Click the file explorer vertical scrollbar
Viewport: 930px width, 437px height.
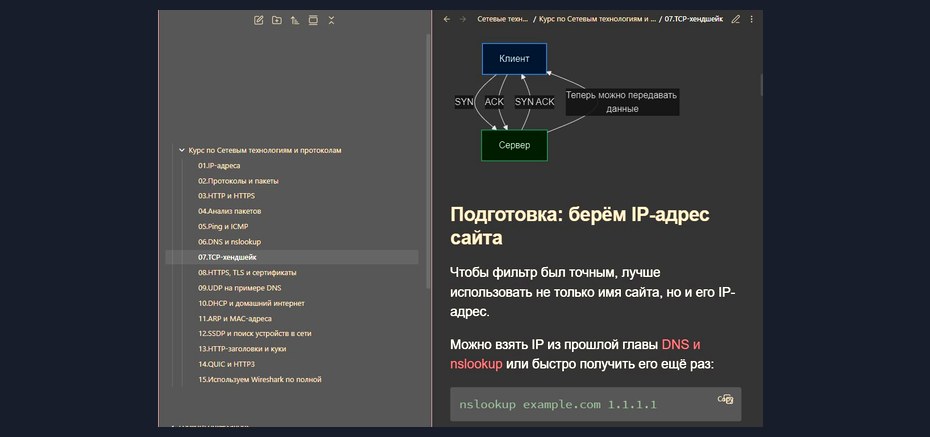point(428,160)
